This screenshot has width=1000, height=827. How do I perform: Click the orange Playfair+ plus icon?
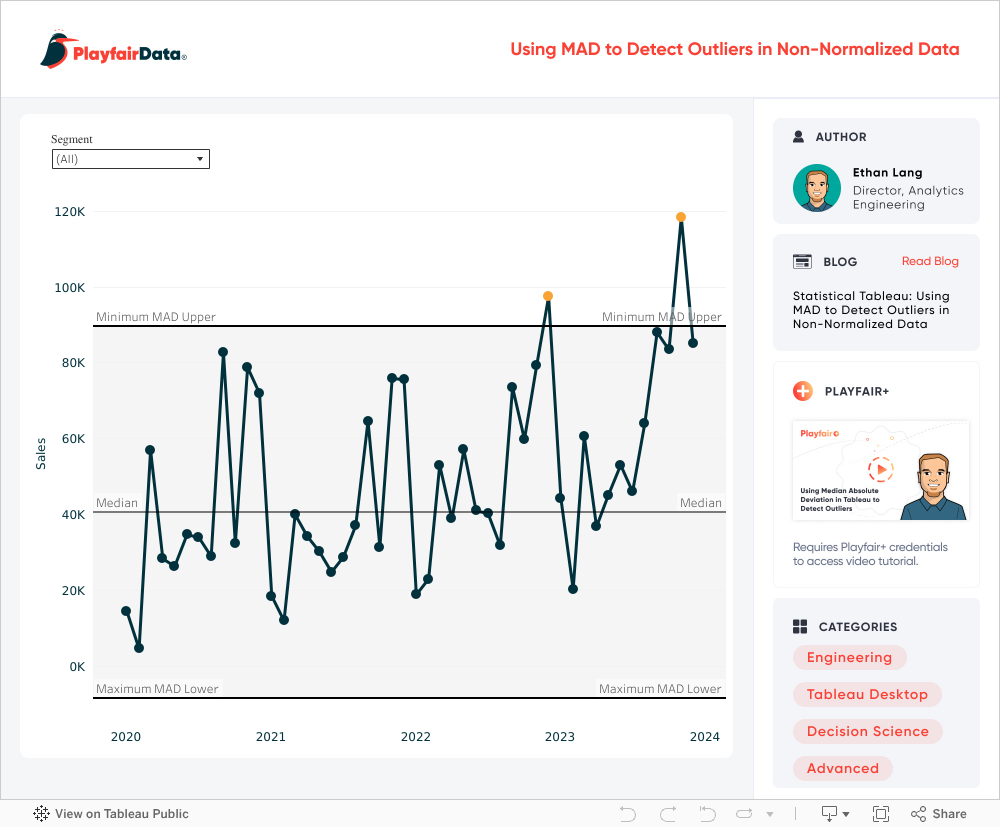click(802, 391)
